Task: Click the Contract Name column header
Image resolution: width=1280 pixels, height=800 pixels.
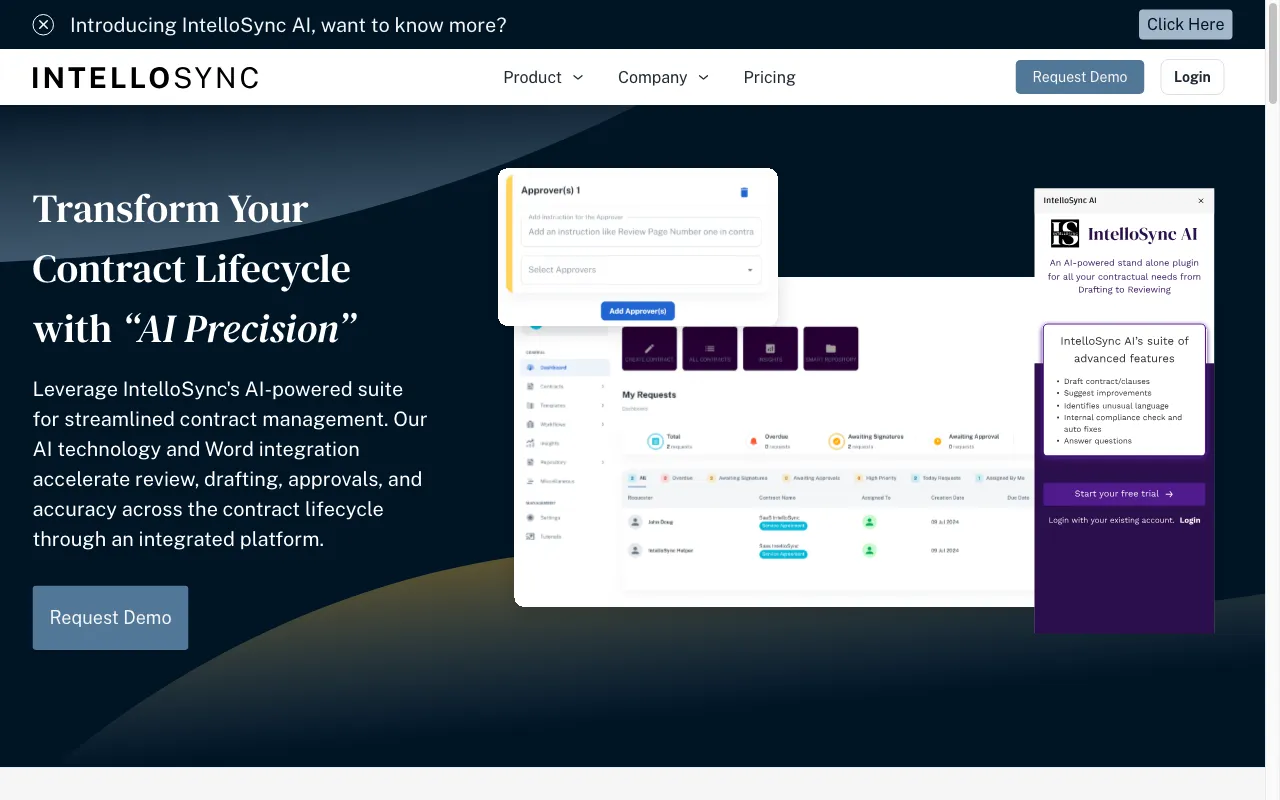Action: tap(777, 497)
